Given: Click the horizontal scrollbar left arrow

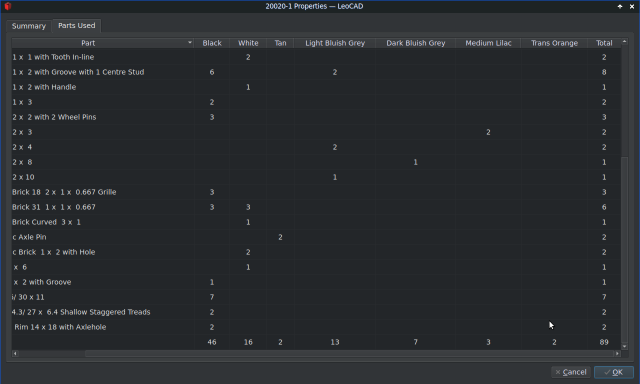Looking at the screenshot, I should (15, 353).
